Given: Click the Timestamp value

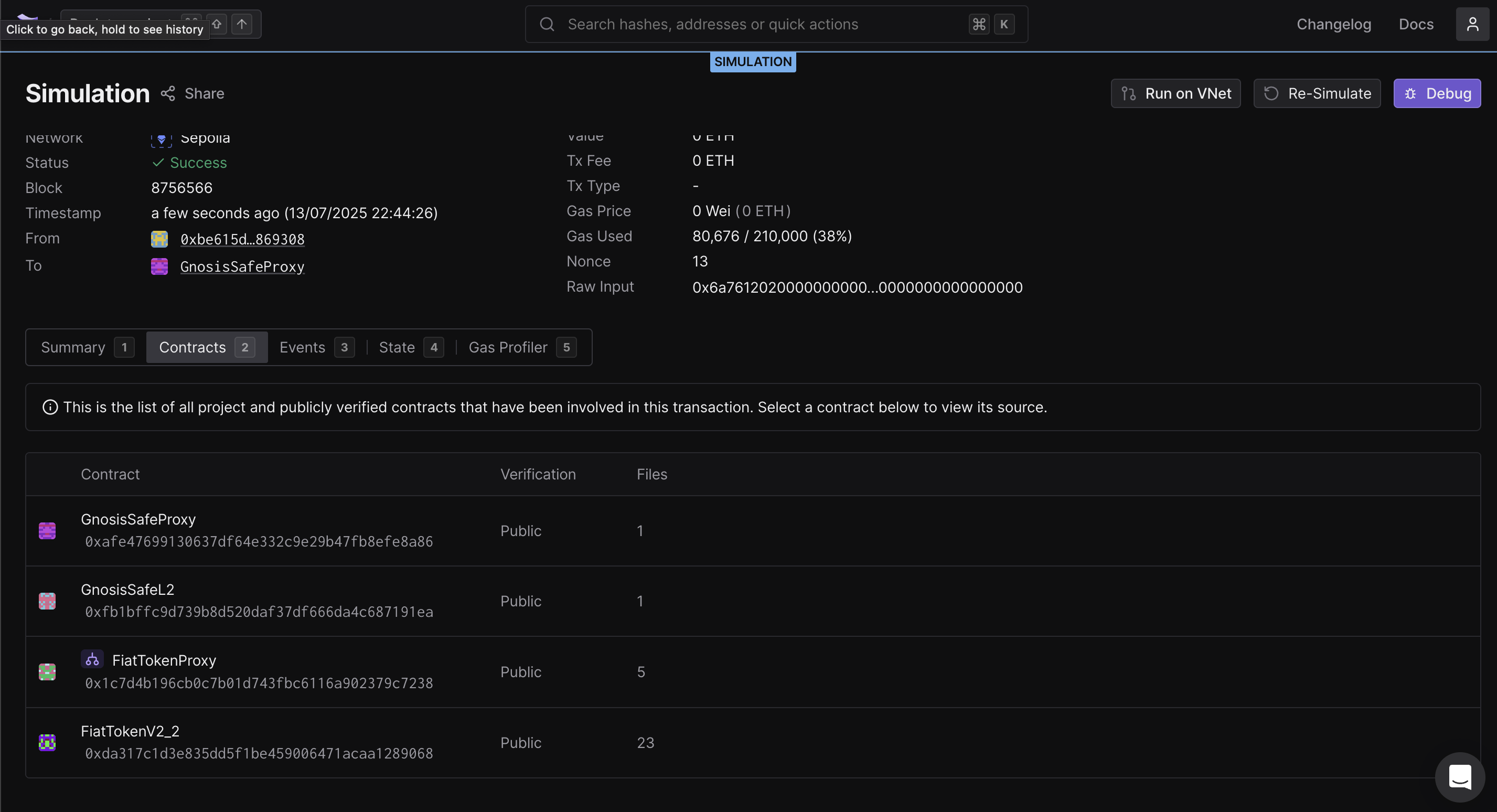Looking at the screenshot, I should pos(294,213).
